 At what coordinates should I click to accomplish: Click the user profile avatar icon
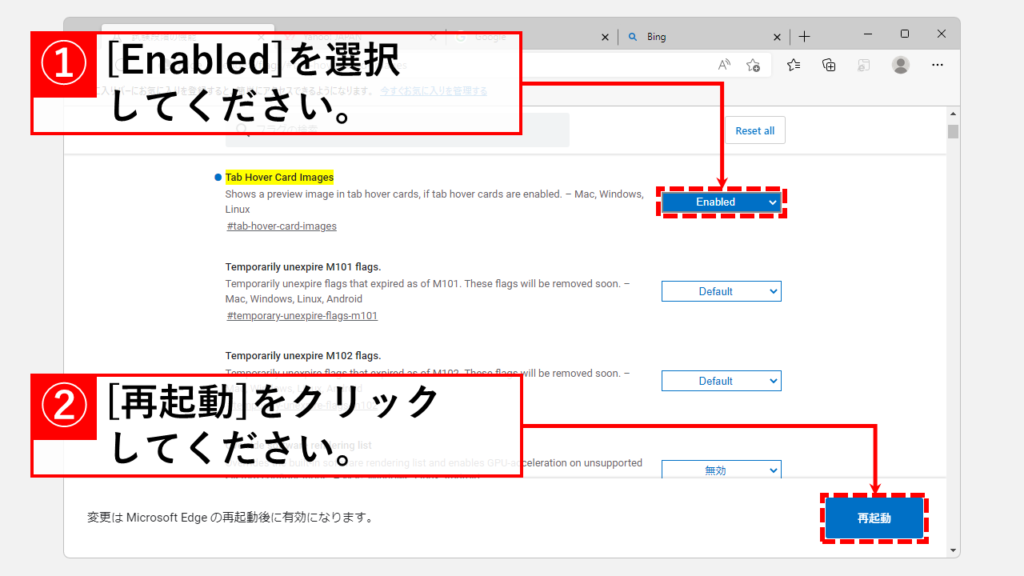click(901, 65)
